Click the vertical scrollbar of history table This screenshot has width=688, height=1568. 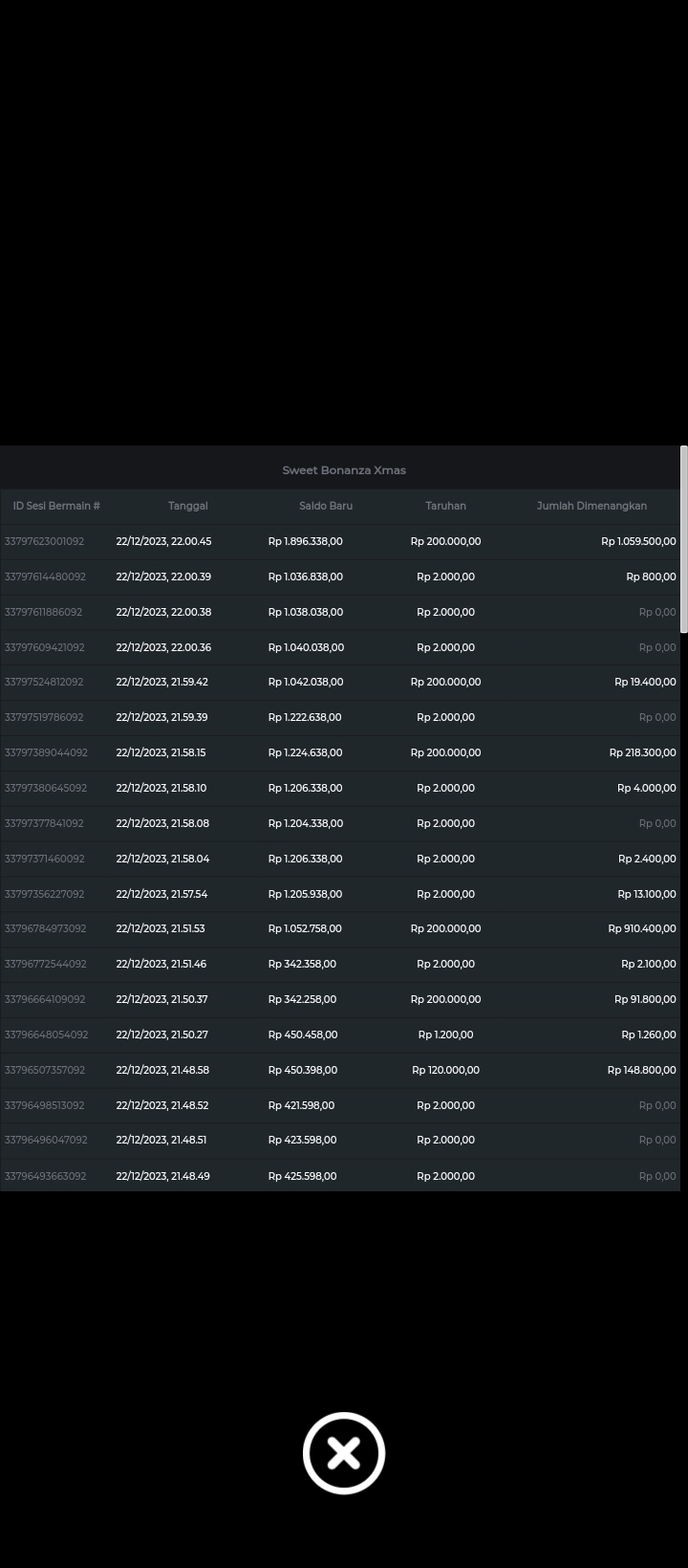tap(684, 539)
